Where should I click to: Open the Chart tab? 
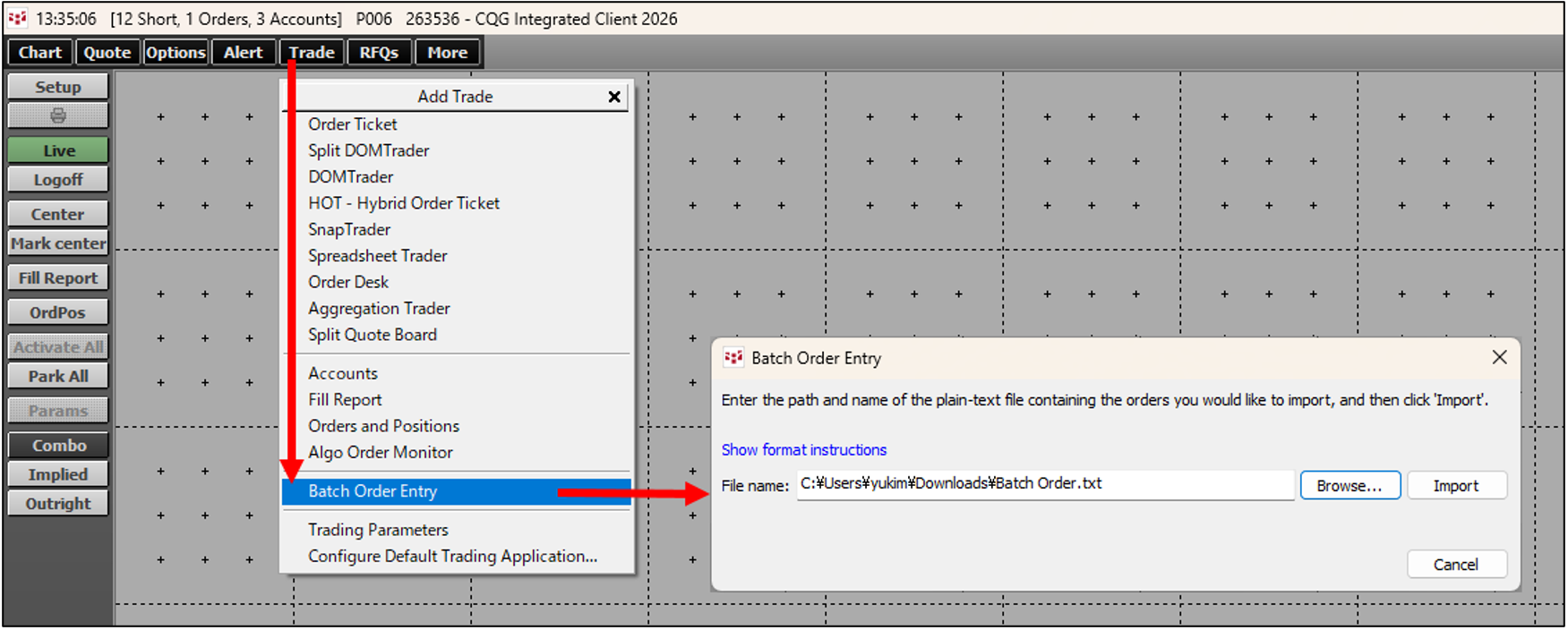tap(40, 53)
